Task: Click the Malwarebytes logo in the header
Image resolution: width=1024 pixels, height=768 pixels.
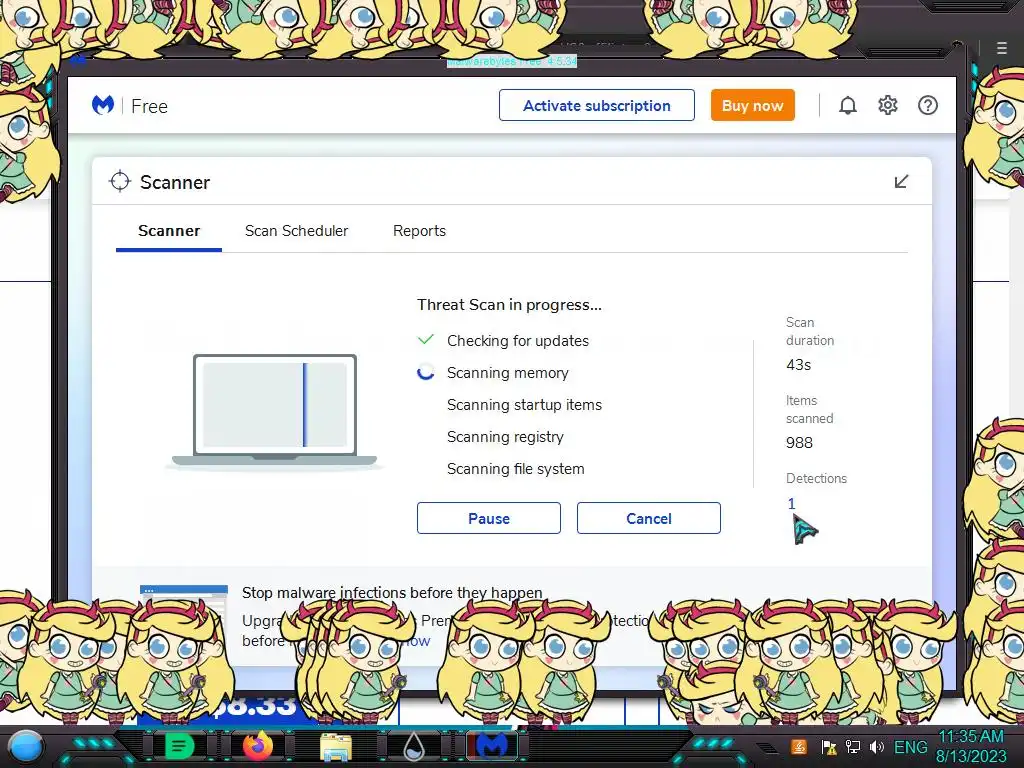Action: pyautogui.click(x=103, y=105)
